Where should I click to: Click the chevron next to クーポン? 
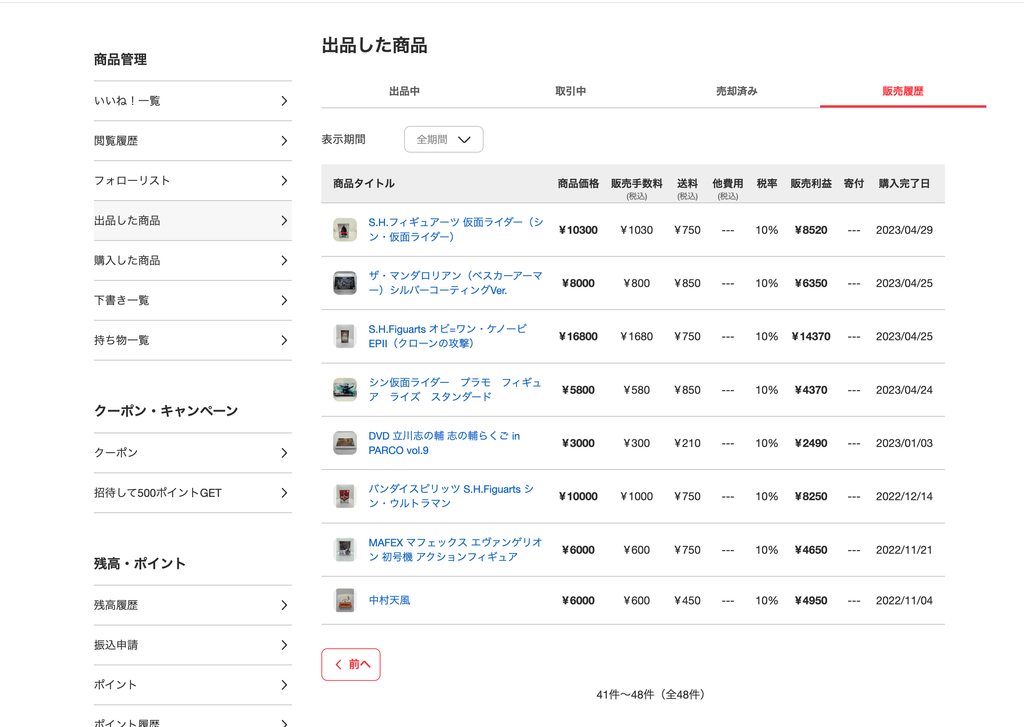(284, 453)
